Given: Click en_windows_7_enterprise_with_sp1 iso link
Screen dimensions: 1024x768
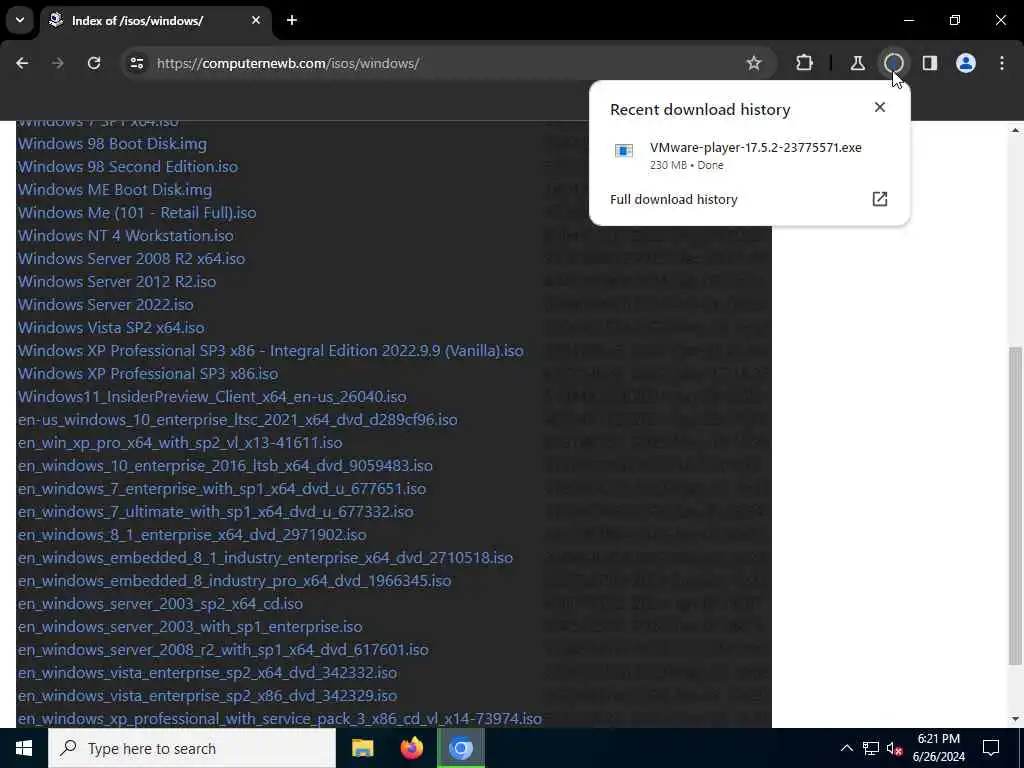Looking at the screenshot, I should tap(222, 488).
